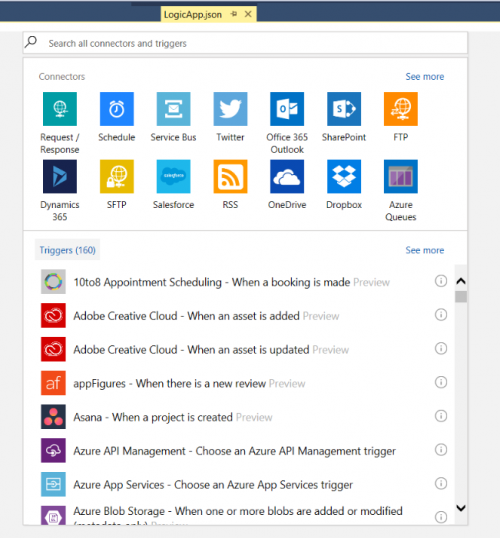
Task: Choose the orange FTP connector icon
Action: pos(401,109)
